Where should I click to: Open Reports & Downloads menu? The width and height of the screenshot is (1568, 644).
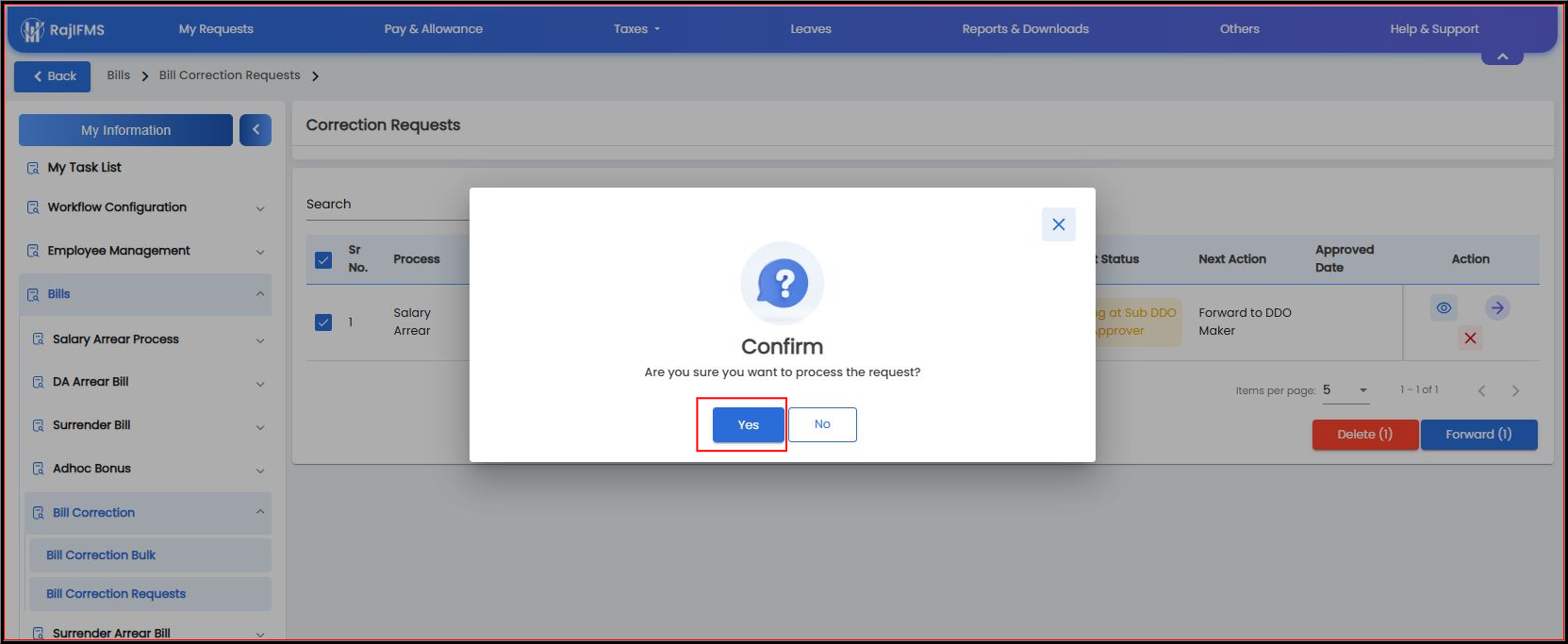1025,29
